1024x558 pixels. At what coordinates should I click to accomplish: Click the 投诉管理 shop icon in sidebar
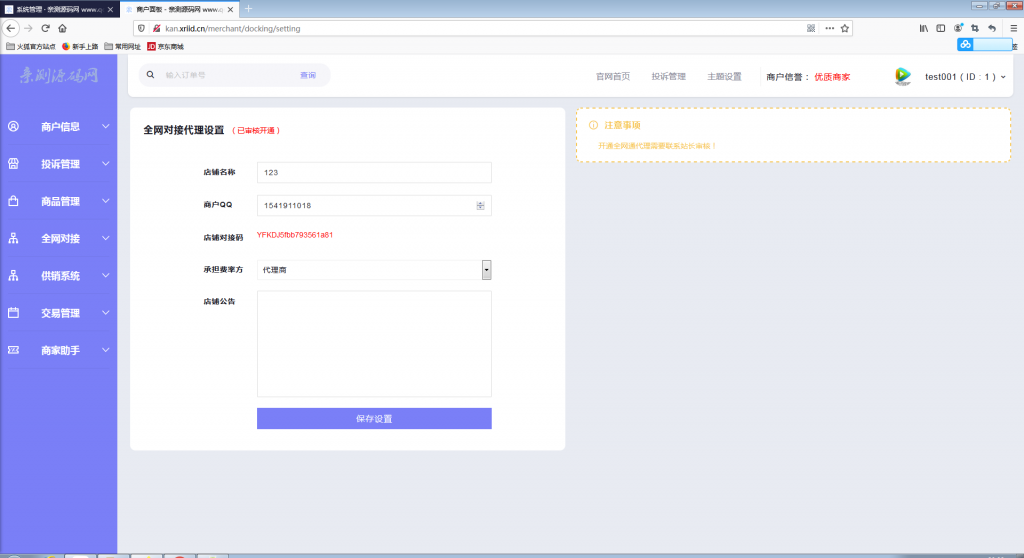coord(14,164)
